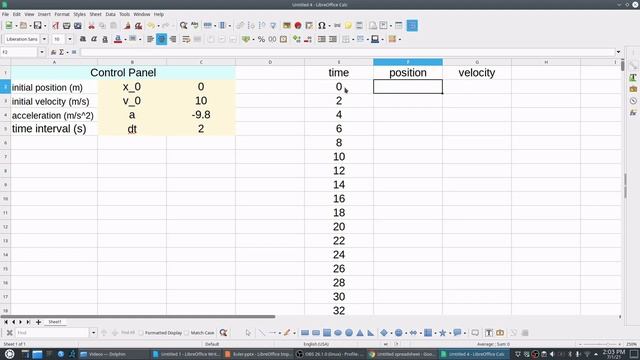640x360 pixels.
Task: Open the Name Box dropdown arrow
Action: (42, 52)
